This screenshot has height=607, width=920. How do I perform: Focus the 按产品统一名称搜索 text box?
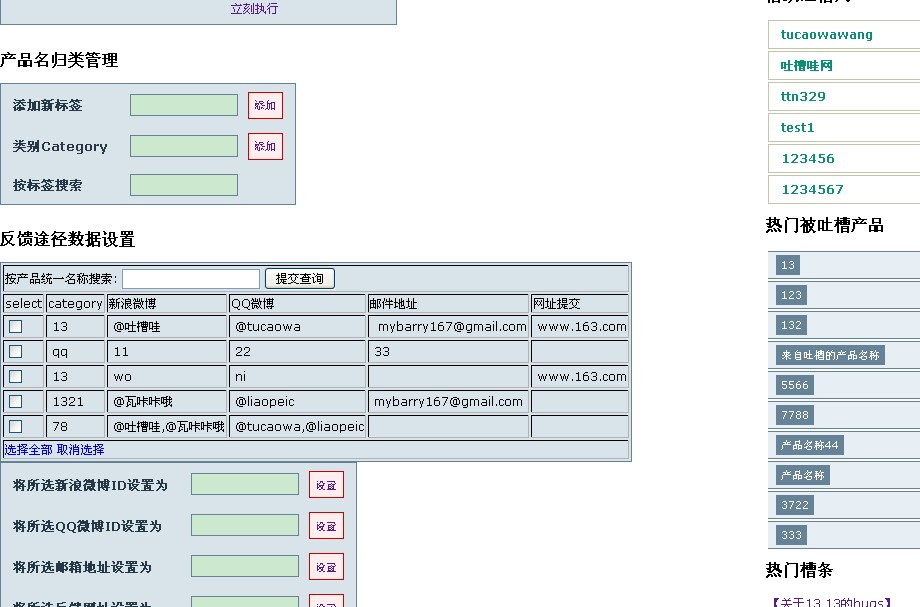(x=191, y=279)
